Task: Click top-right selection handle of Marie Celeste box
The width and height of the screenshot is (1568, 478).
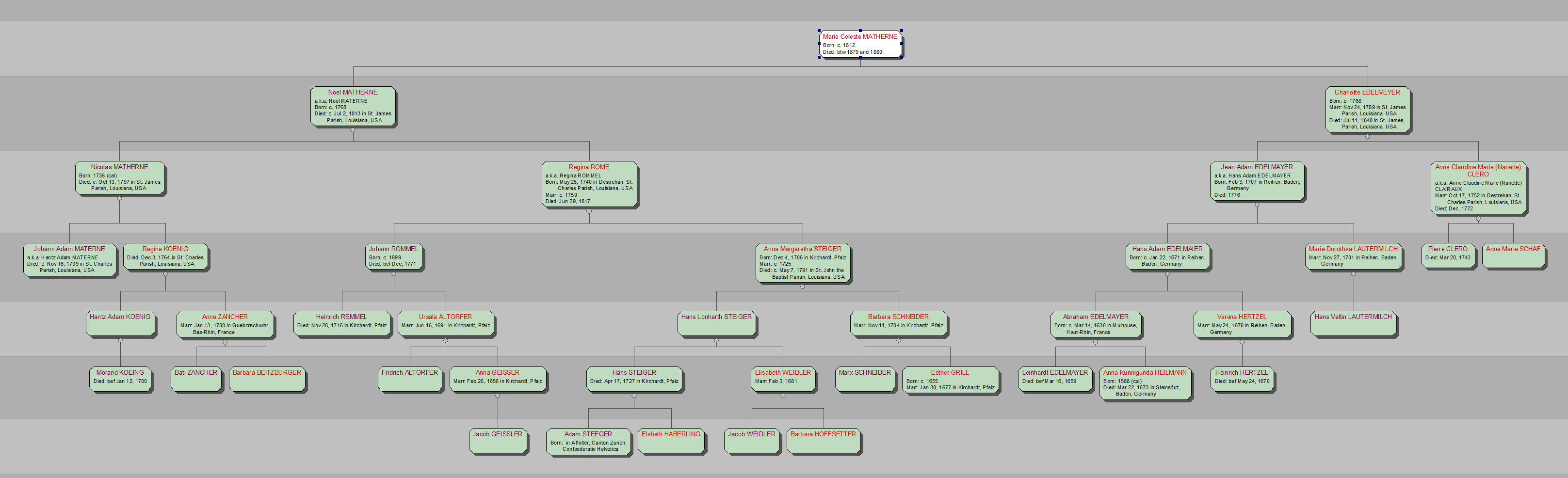Action: pyautogui.click(x=901, y=31)
